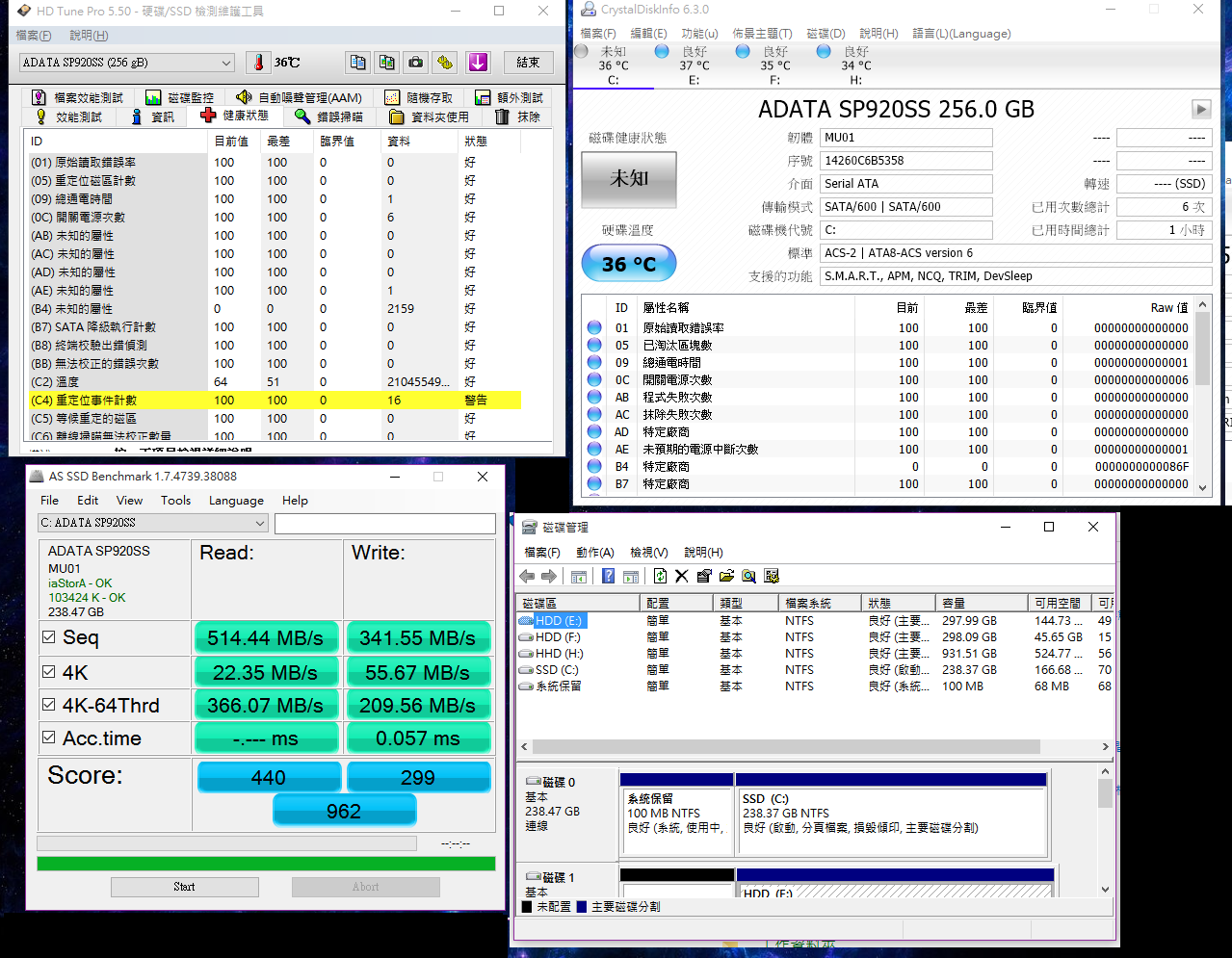Select HDD (E:) volume row
This screenshot has width=1232, height=958.
click(815, 621)
